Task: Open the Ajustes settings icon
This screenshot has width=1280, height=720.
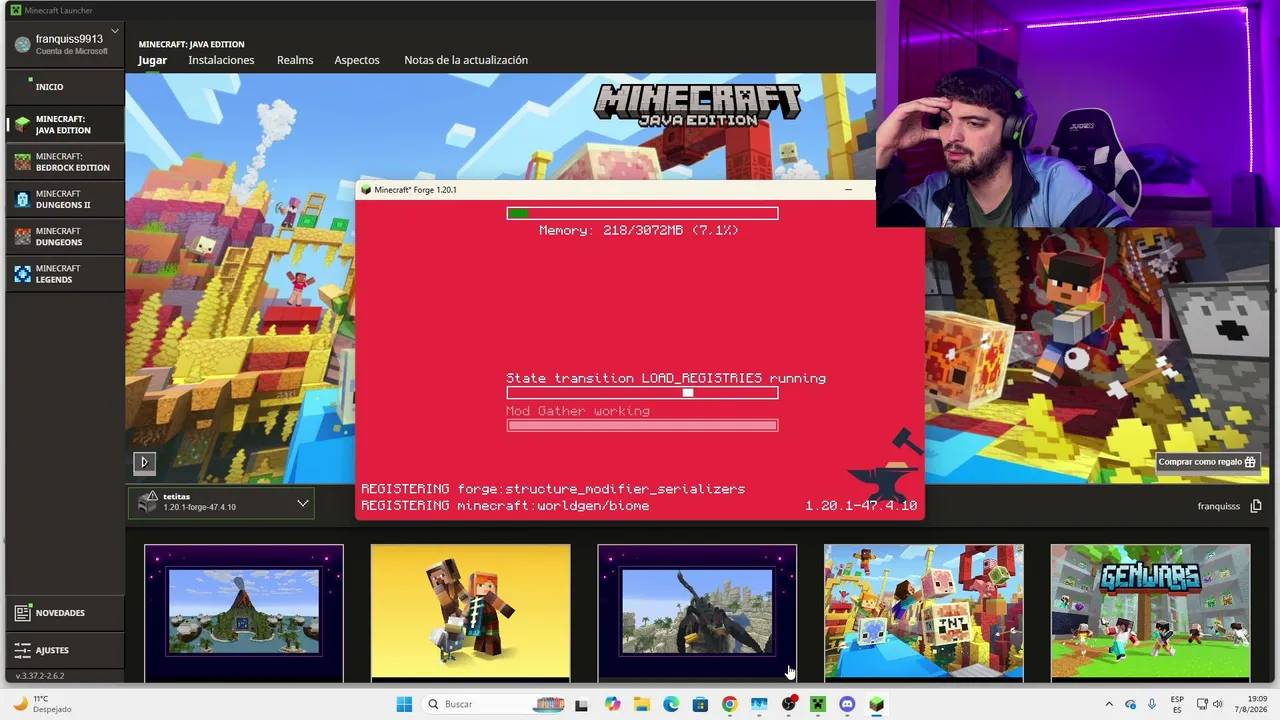Action: point(23,650)
